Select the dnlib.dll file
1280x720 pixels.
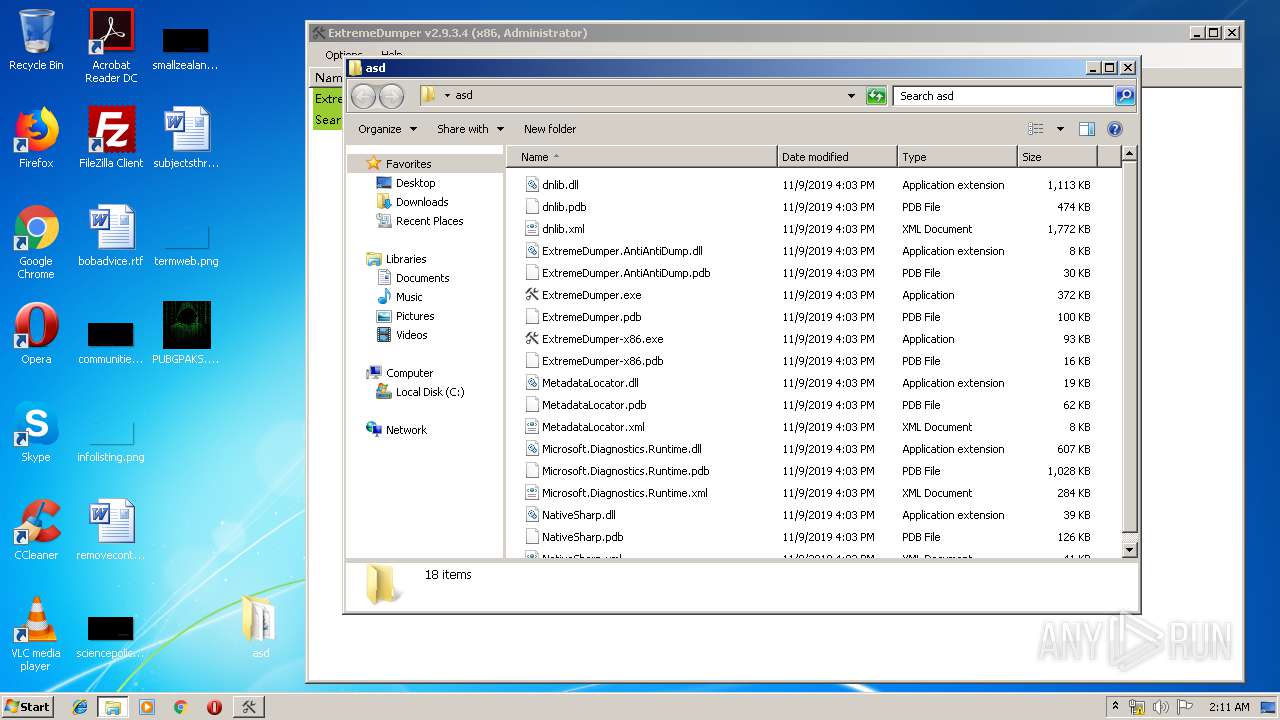tap(560, 185)
